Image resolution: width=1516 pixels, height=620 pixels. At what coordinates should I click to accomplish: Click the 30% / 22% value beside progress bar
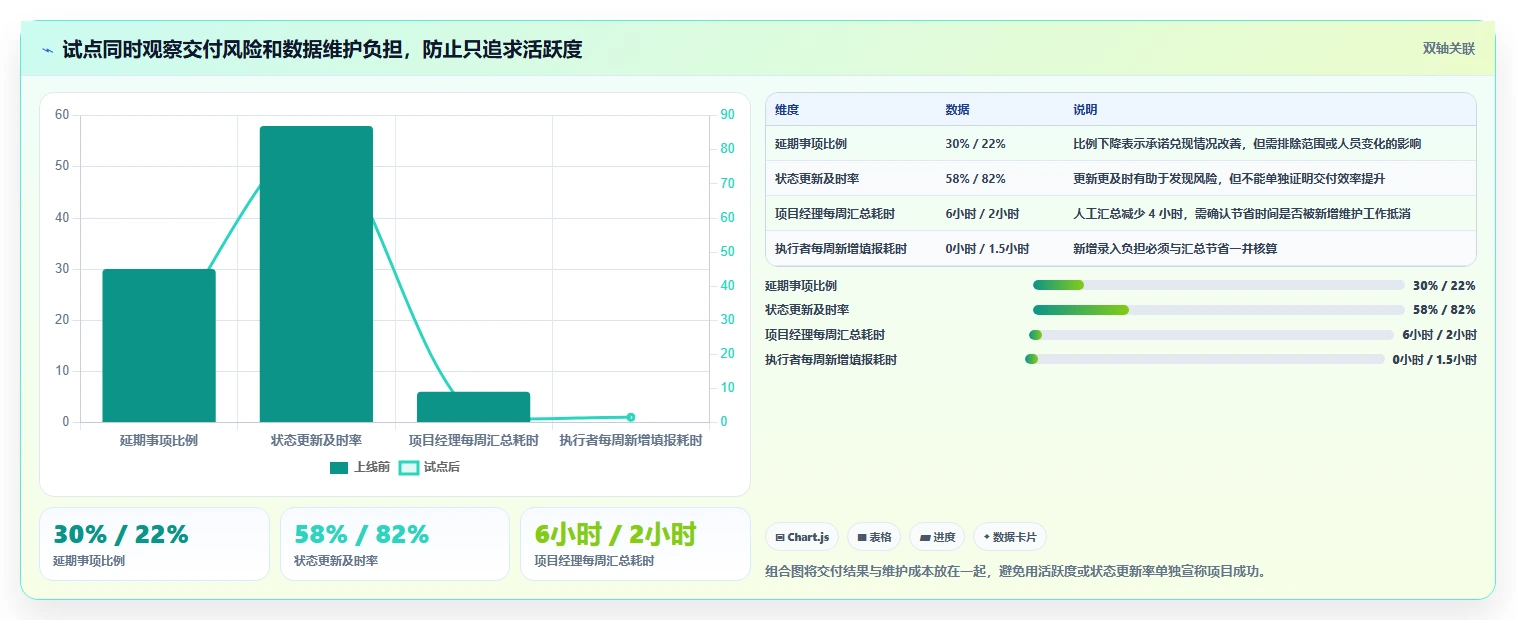1444,286
